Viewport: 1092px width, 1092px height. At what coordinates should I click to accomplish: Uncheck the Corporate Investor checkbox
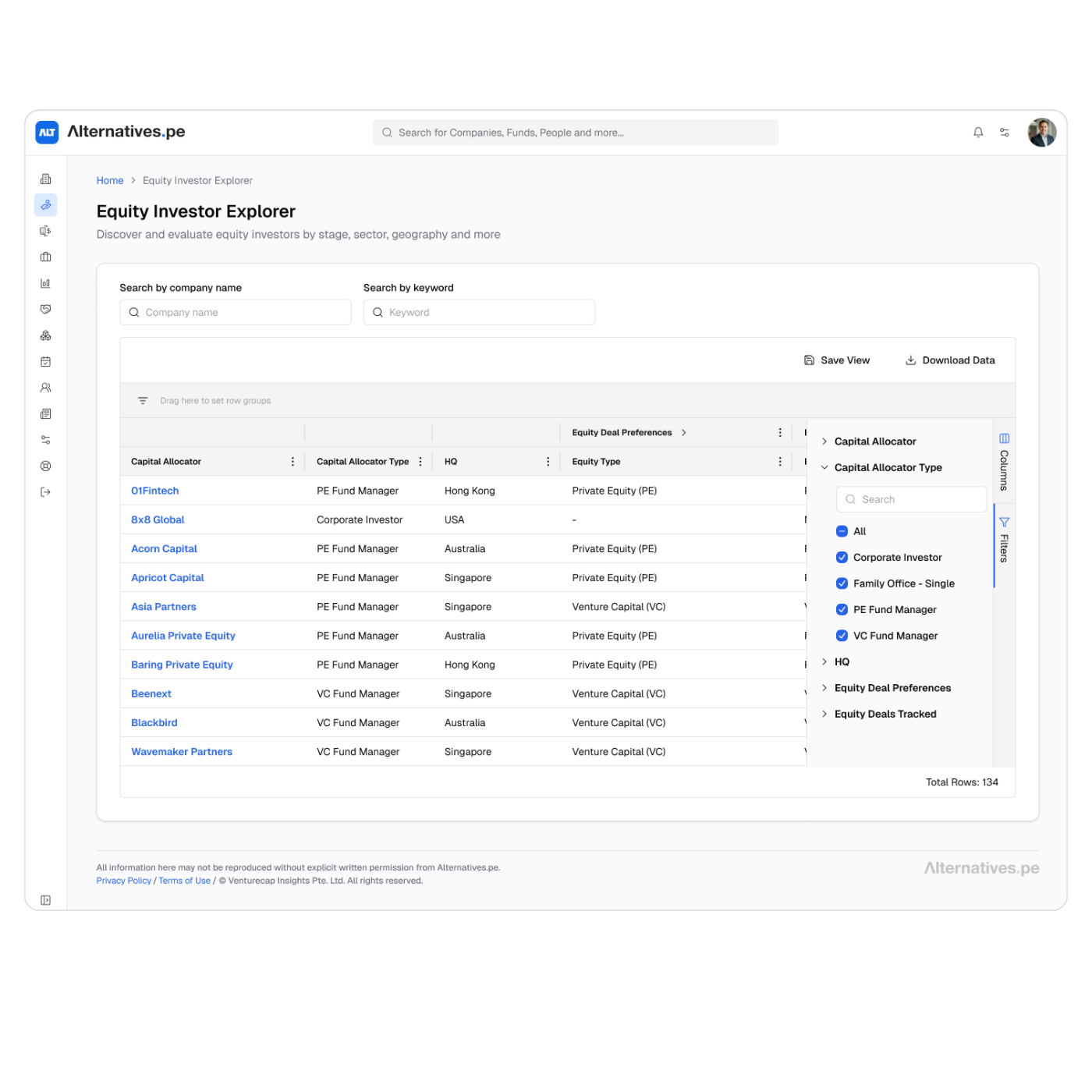point(842,558)
